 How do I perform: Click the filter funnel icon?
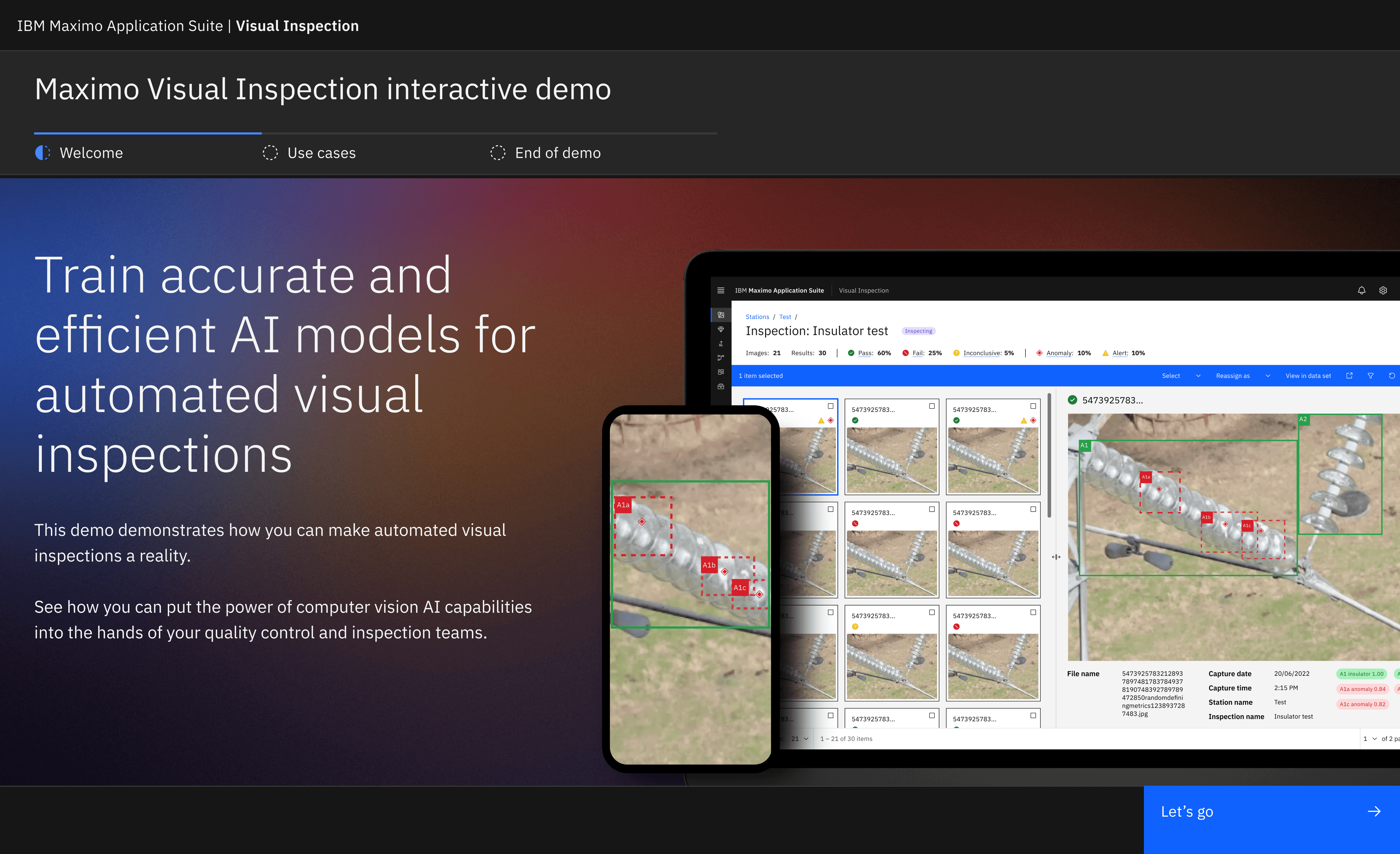point(1370,376)
